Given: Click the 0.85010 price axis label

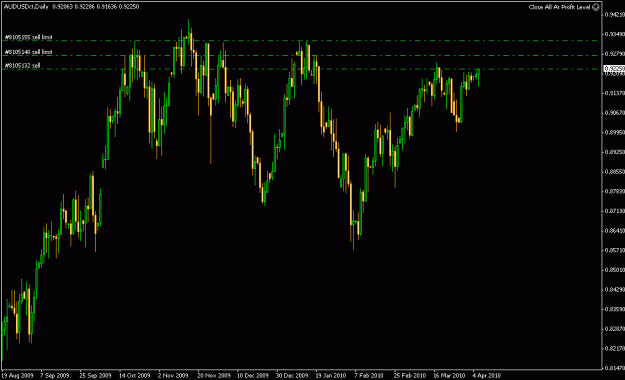Looking at the screenshot, I should point(615,270).
